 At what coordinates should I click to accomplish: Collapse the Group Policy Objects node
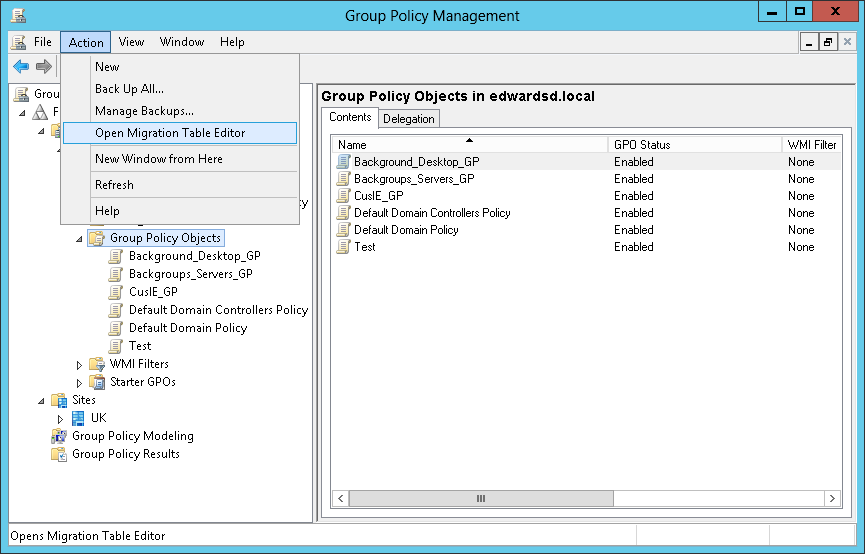pos(79,239)
